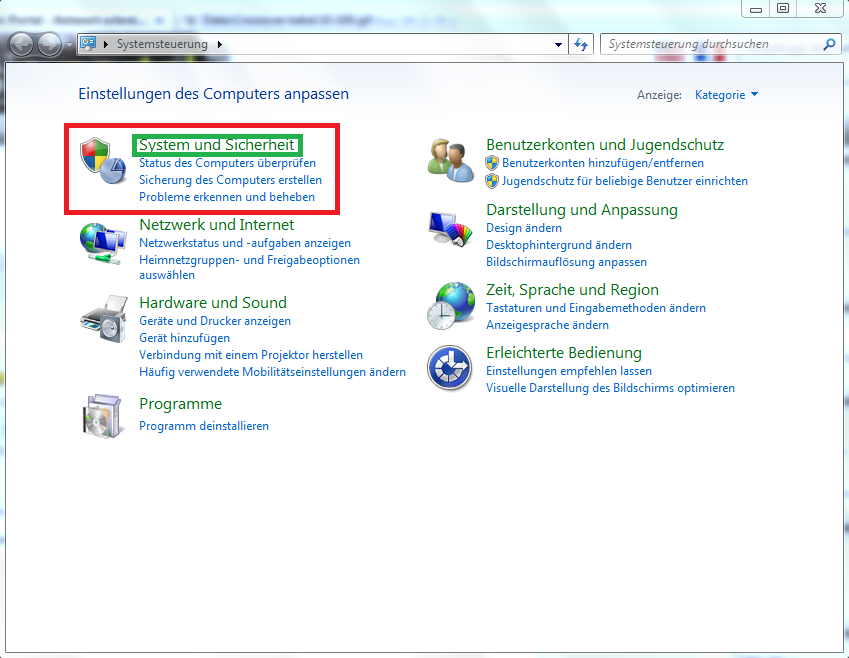
Task: Select the Programme disc box icon
Action: (103, 414)
